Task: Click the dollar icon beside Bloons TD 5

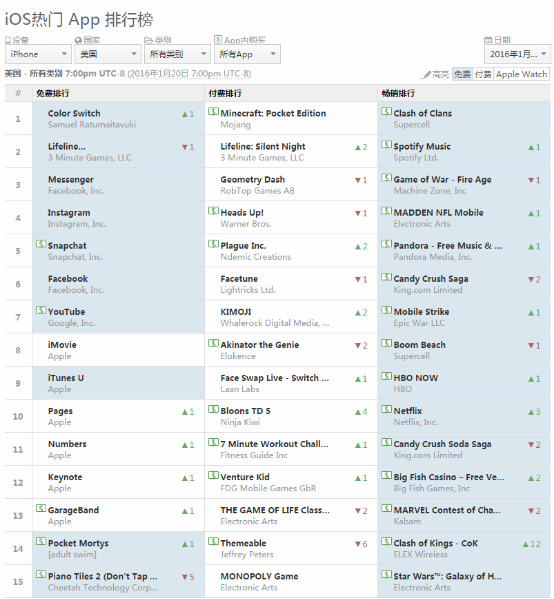Action: click(213, 409)
